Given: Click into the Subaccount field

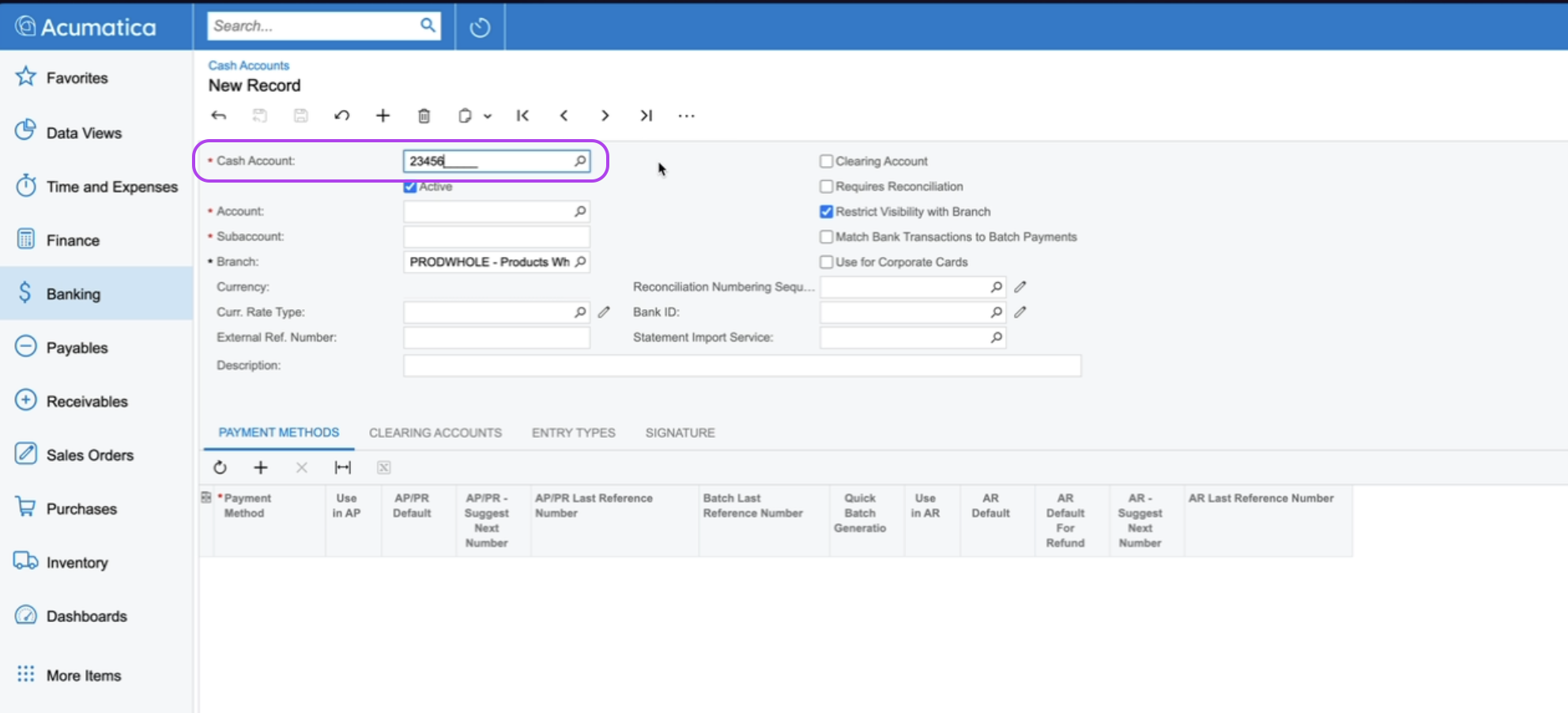Looking at the screenshot, I should 496,236.
